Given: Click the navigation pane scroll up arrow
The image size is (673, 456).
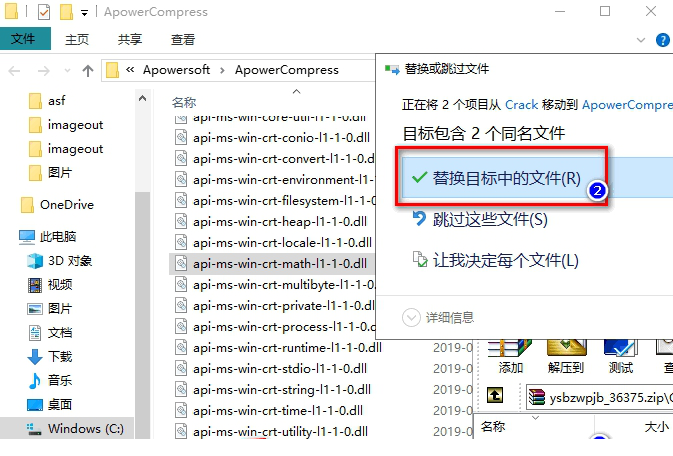Looking at the screenshot, I should (142, 98).
